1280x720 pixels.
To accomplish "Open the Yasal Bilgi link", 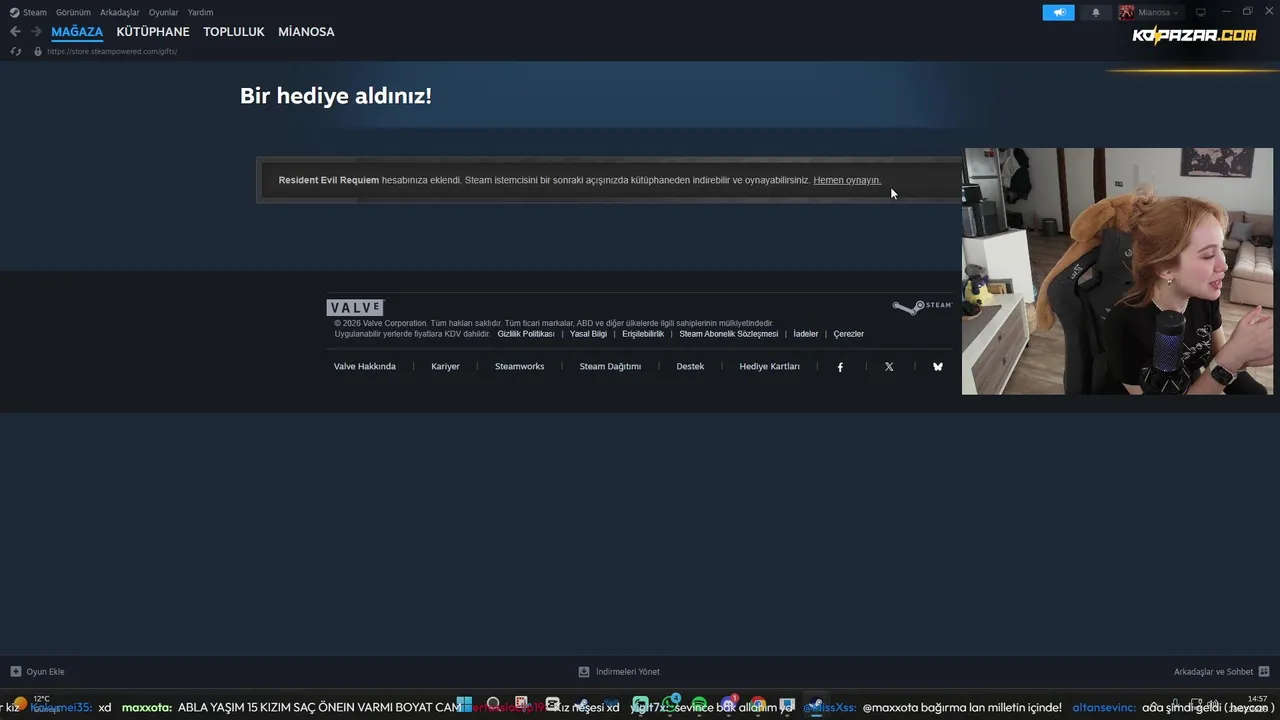I will coord(588,334).
